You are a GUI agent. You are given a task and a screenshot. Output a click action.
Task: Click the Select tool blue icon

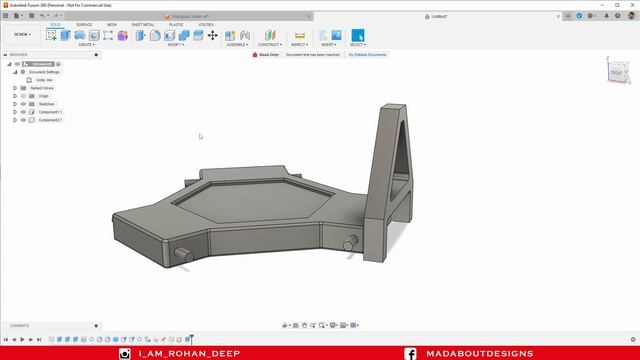(358, 36)
